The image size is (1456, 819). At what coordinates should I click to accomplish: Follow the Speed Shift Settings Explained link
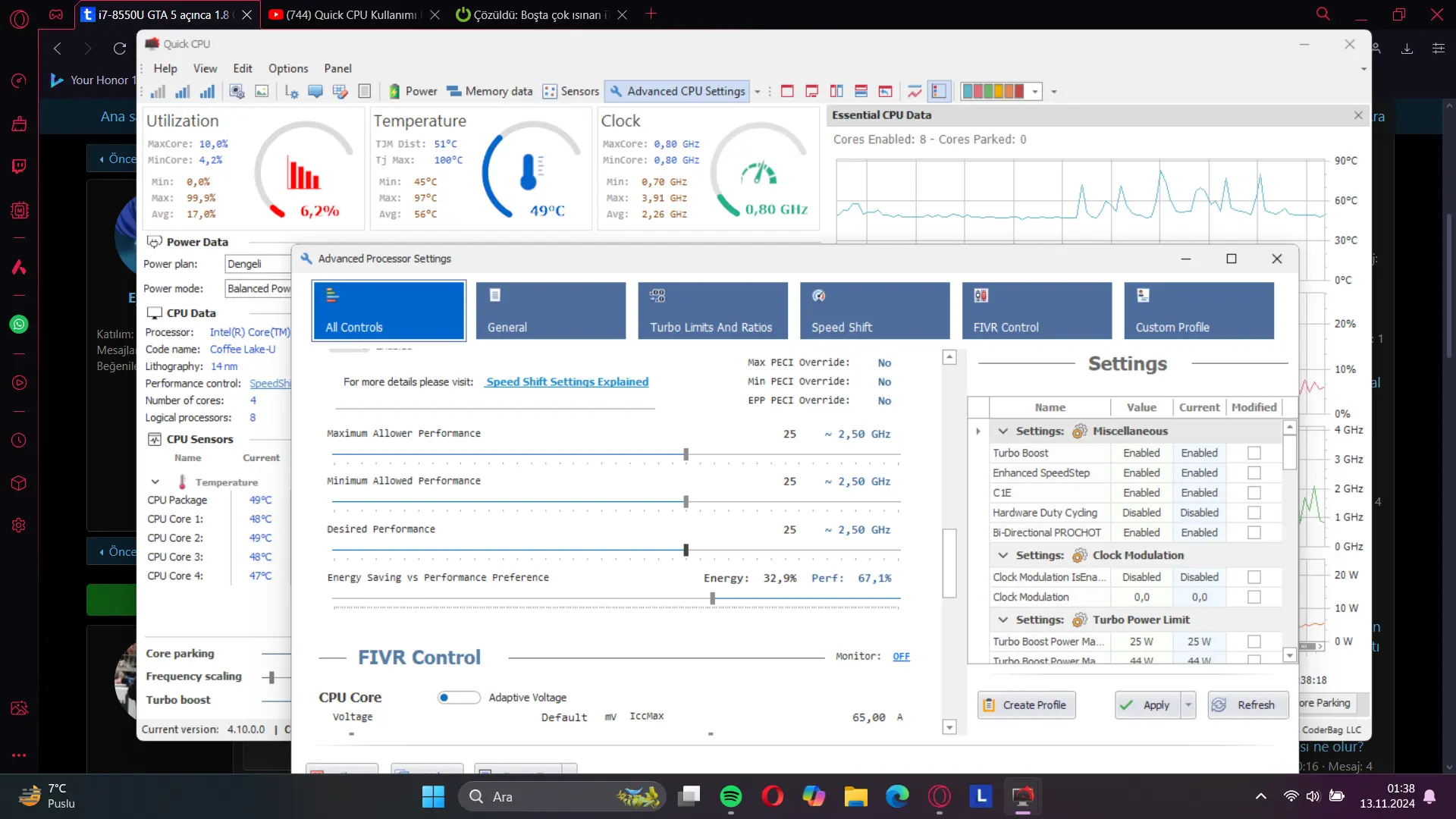click(567, 381)
